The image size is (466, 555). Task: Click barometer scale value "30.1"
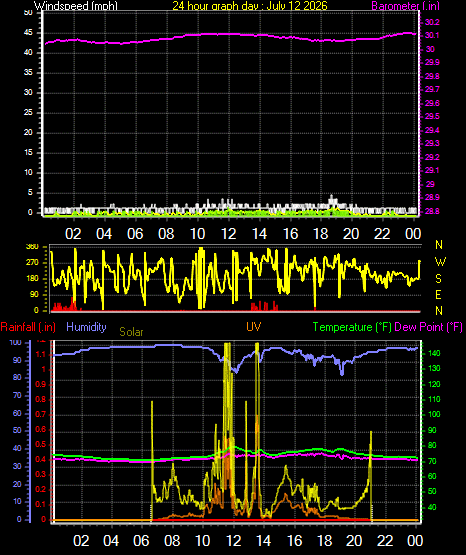(x=432, y=35)
